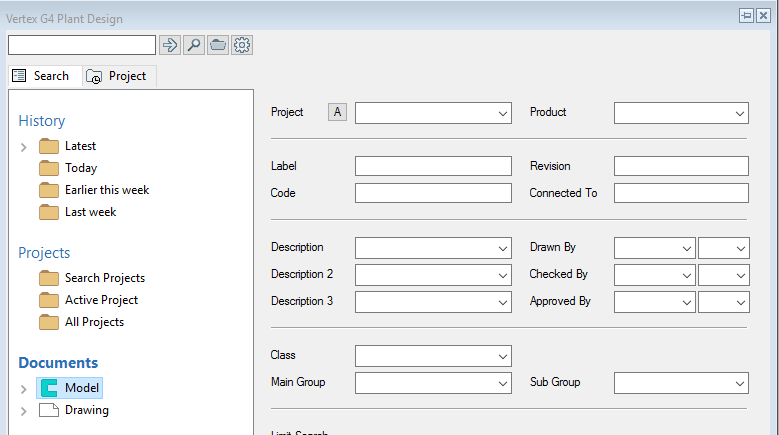Click the Label input field
Screen dimensions: 779x435
click(432, 166)
